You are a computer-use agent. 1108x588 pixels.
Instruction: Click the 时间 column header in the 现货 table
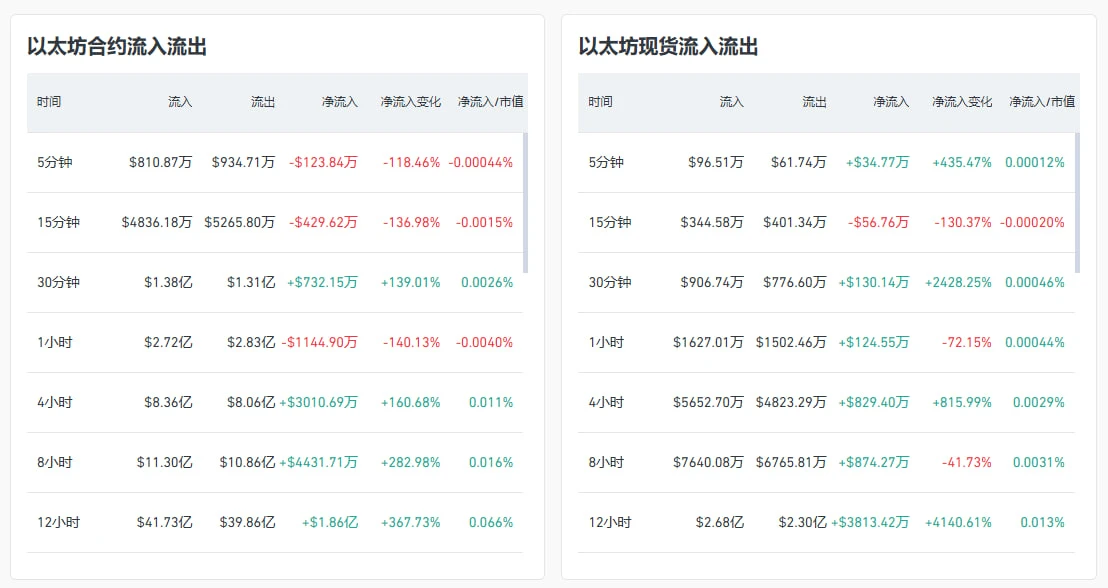(x=601, y=102)
